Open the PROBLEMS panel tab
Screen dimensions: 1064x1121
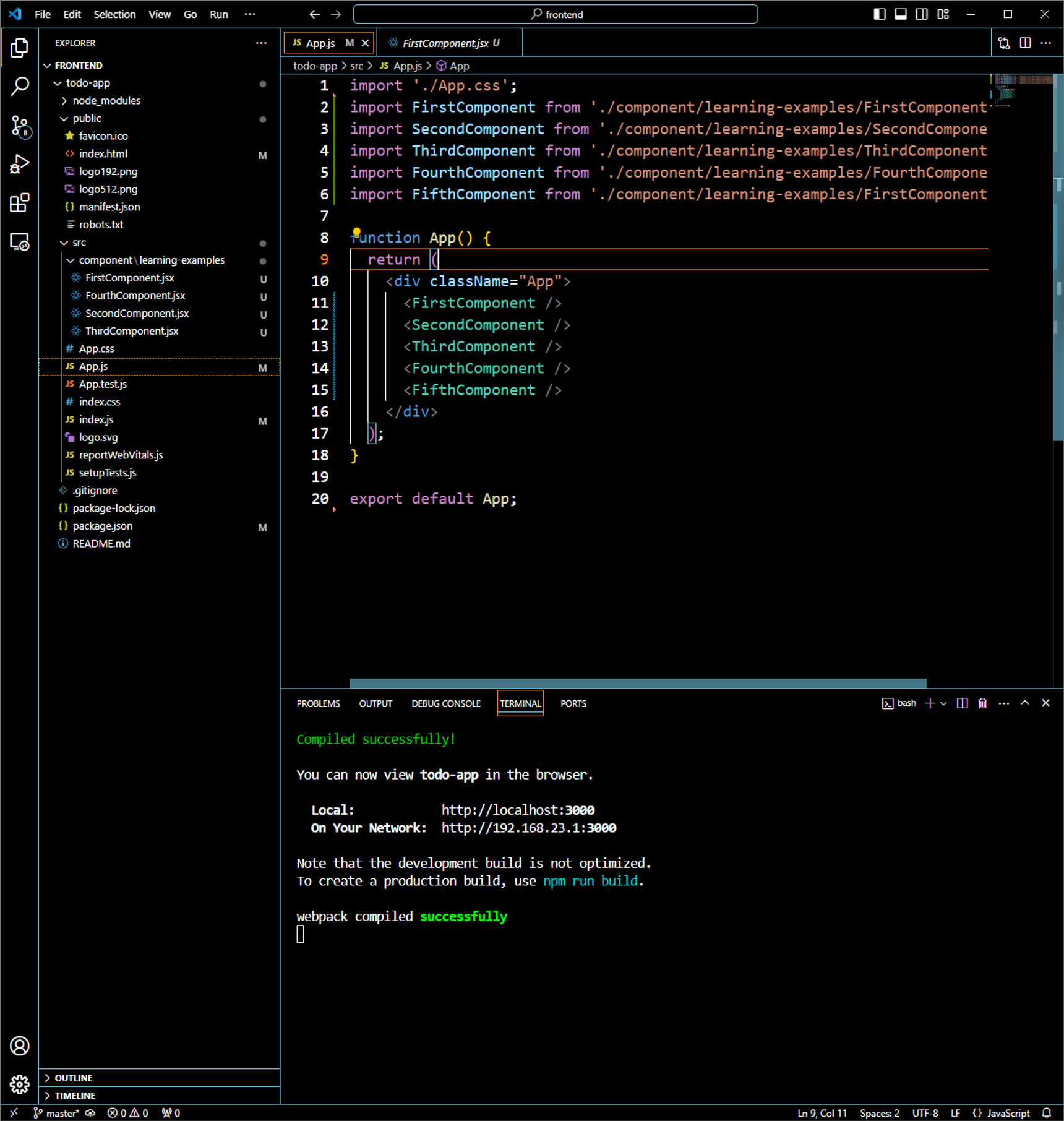click(x=318, y=703)
